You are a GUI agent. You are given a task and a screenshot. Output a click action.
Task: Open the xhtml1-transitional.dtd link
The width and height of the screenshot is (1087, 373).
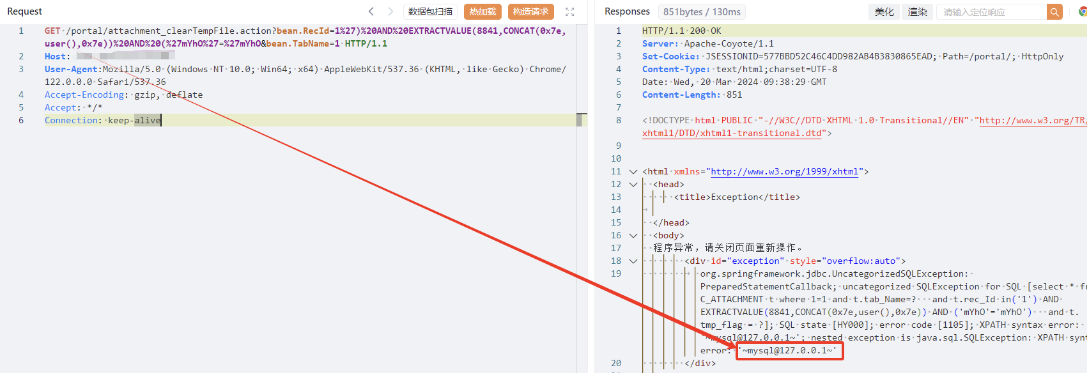(x=731, y=132)
